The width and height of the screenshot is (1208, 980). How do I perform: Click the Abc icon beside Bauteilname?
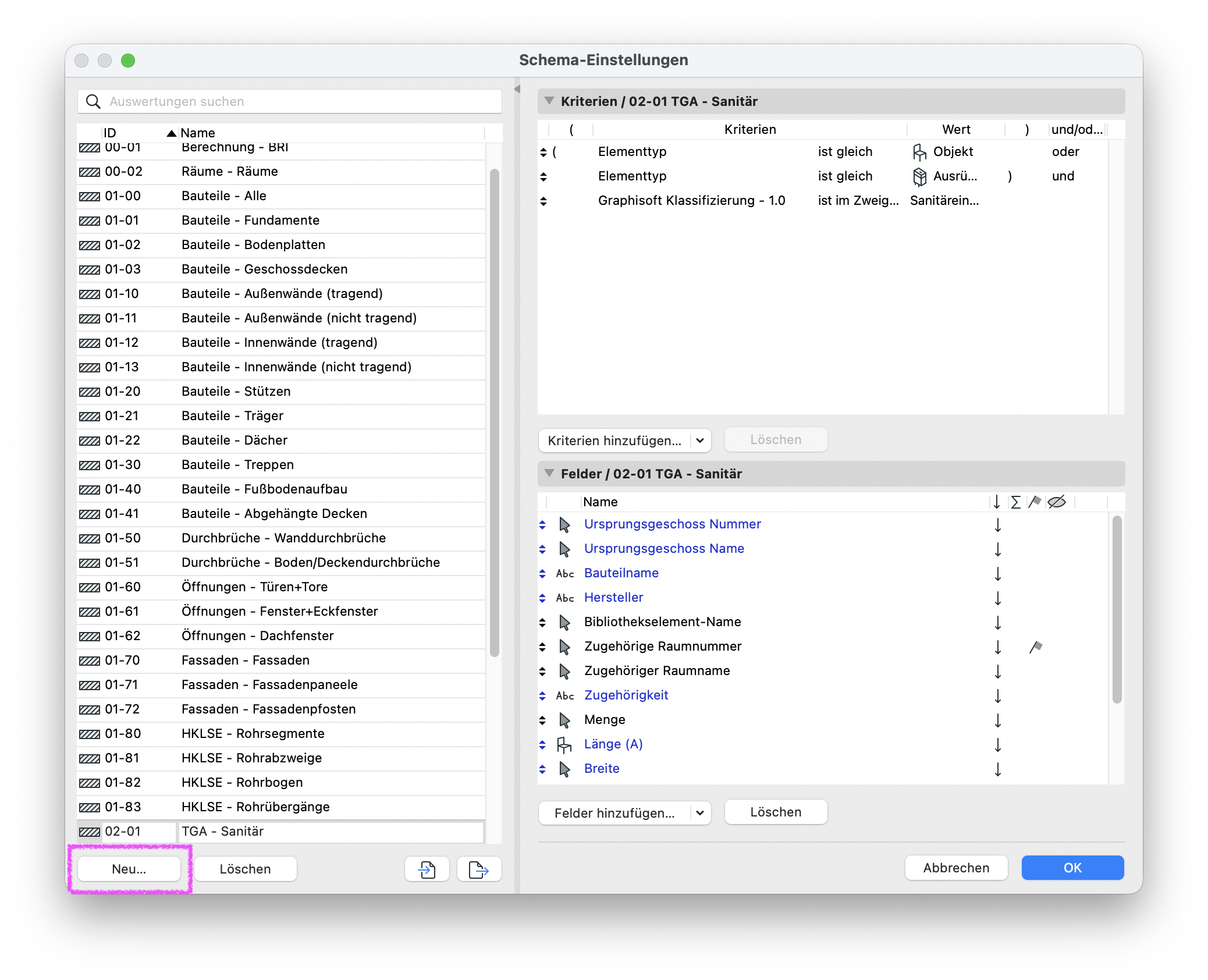click(x=564, y=573)
